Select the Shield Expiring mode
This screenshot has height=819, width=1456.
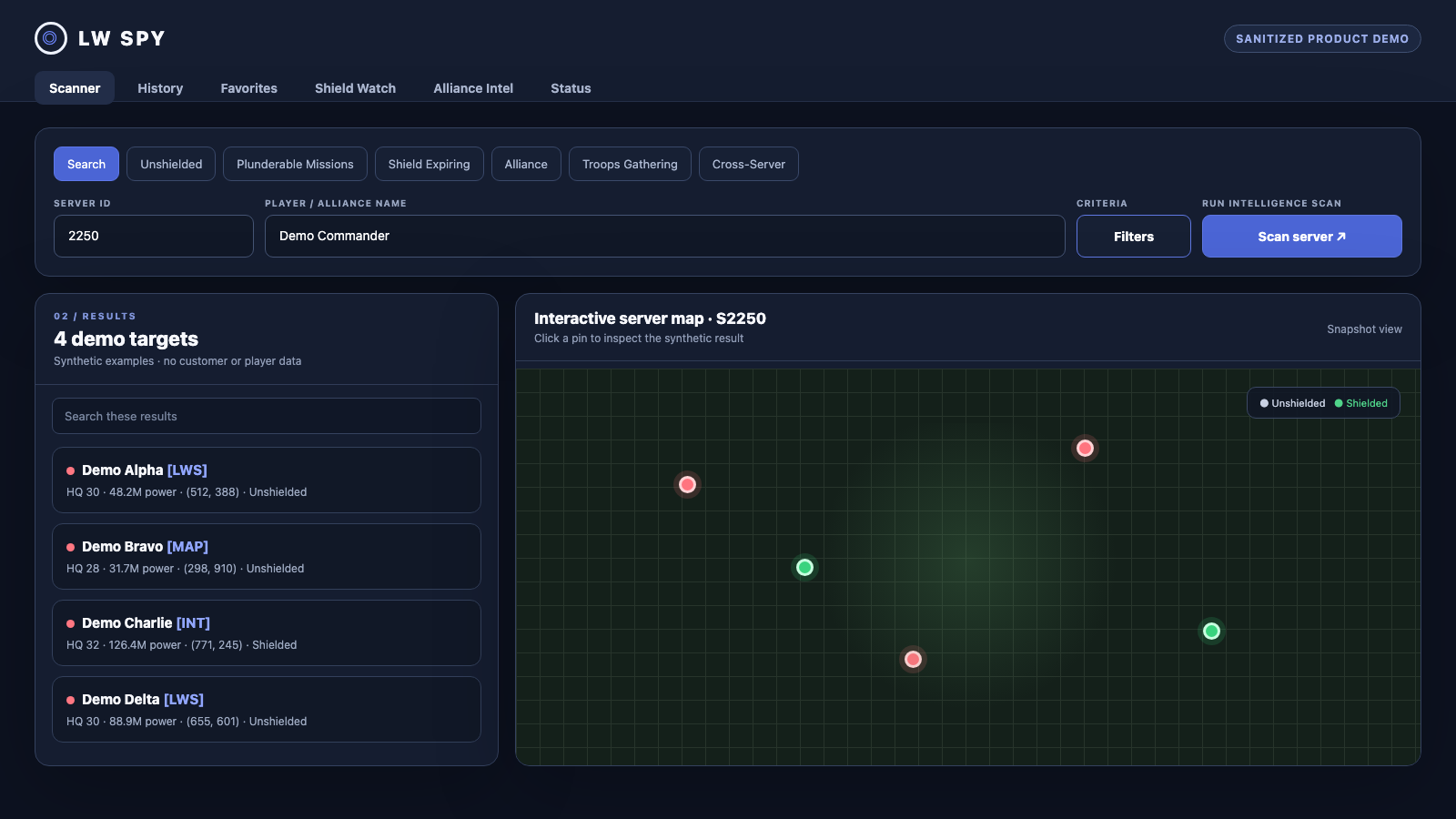(x=429, y=164)
